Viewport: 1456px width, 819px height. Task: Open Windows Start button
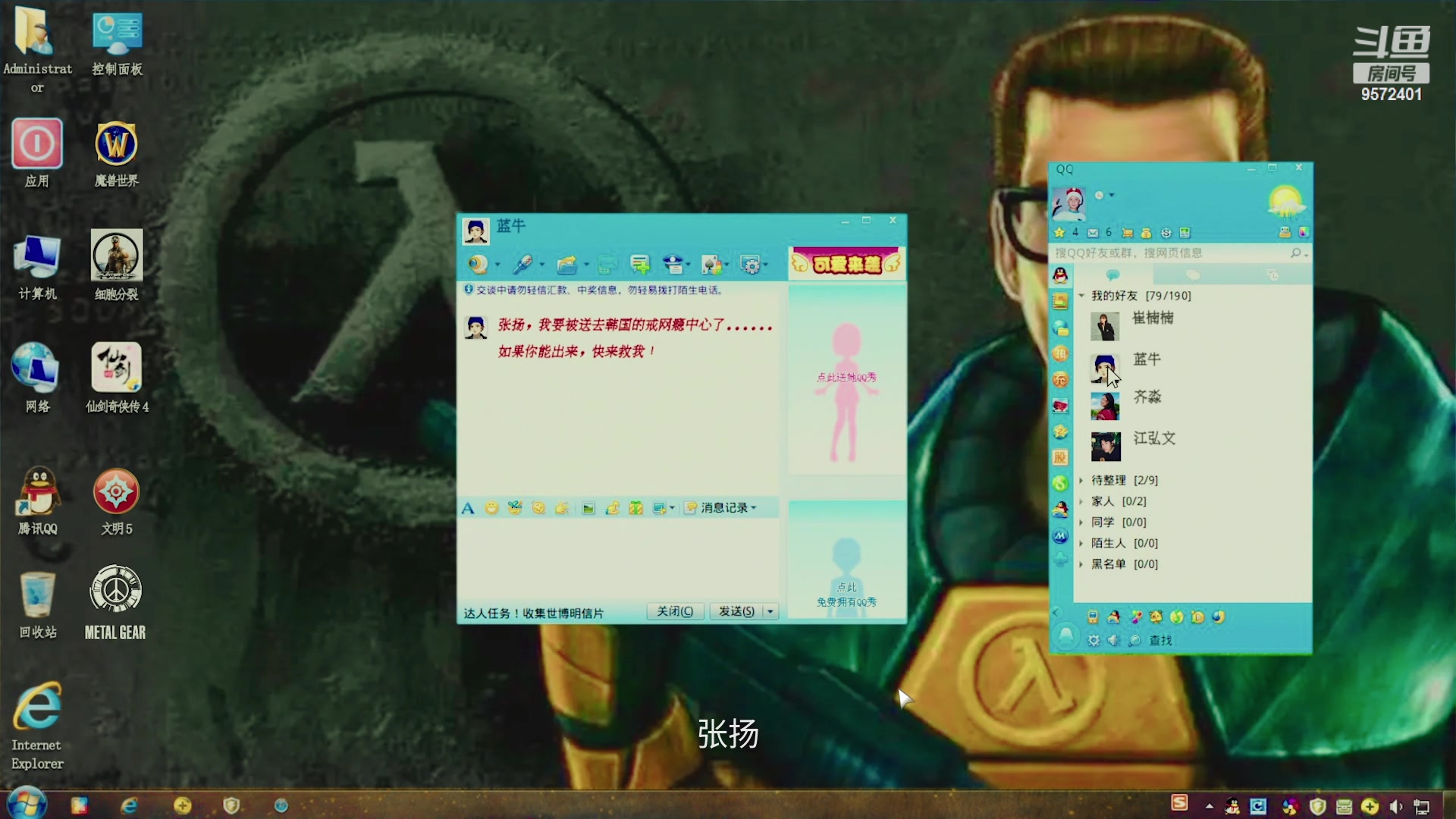pos(27,804)
